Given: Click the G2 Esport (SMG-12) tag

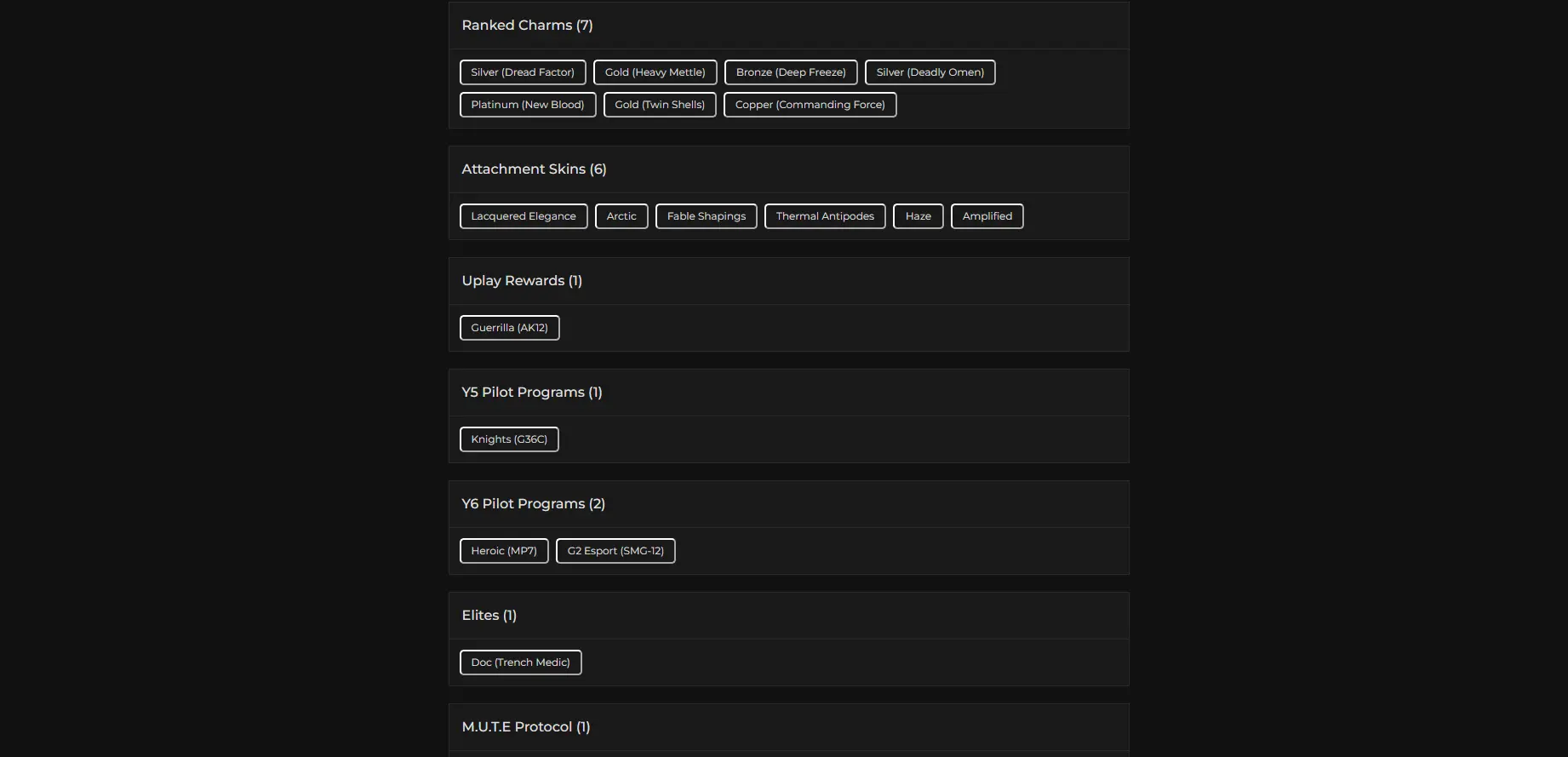Looking at the screenshot, I should pyautogui.click(x=615, y=551).
